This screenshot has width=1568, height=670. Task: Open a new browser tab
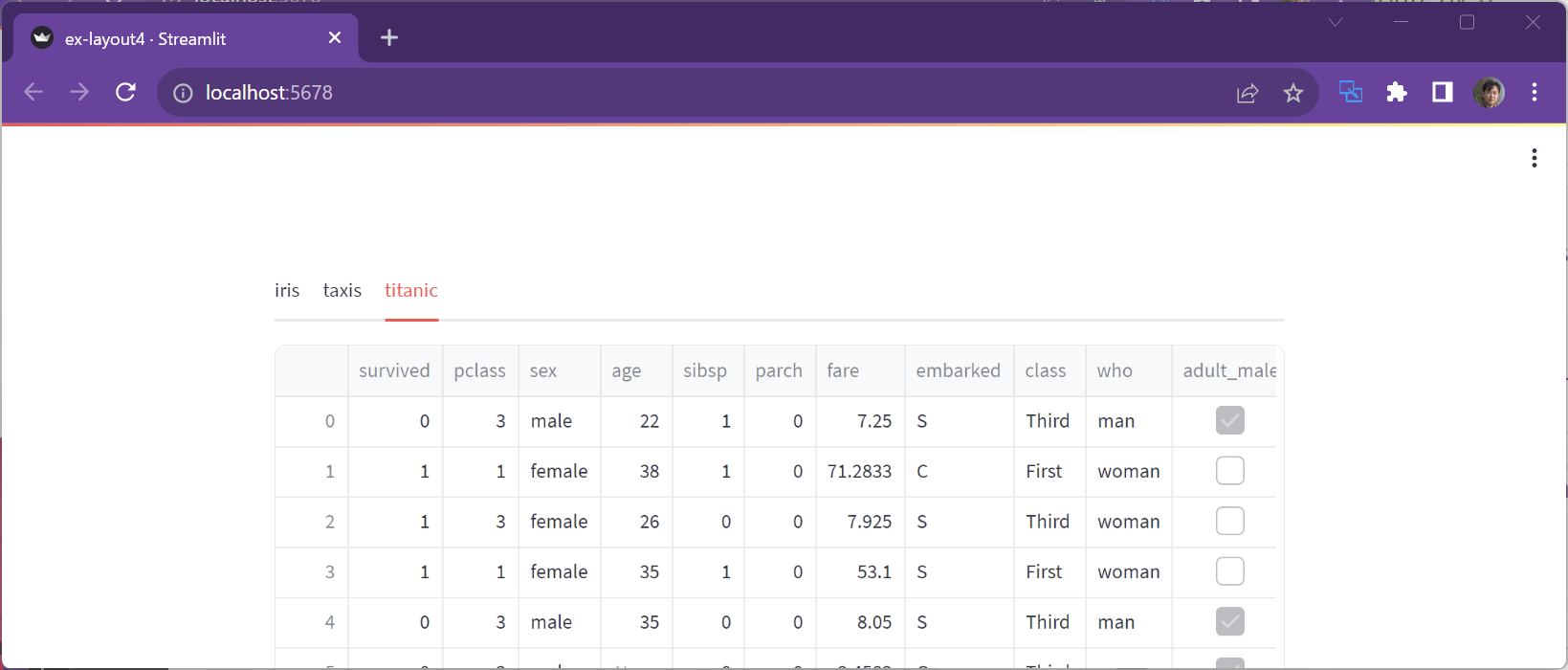tap(389, 37)
